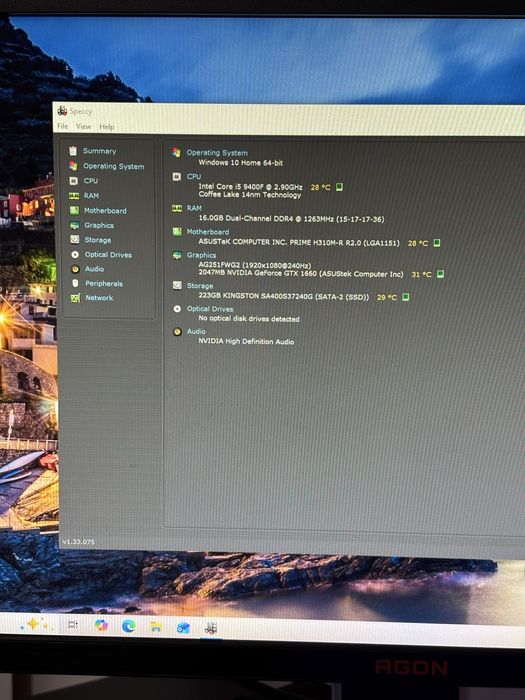
Task: Click the version number v1.33.075
Action: (x=79, y=542)
